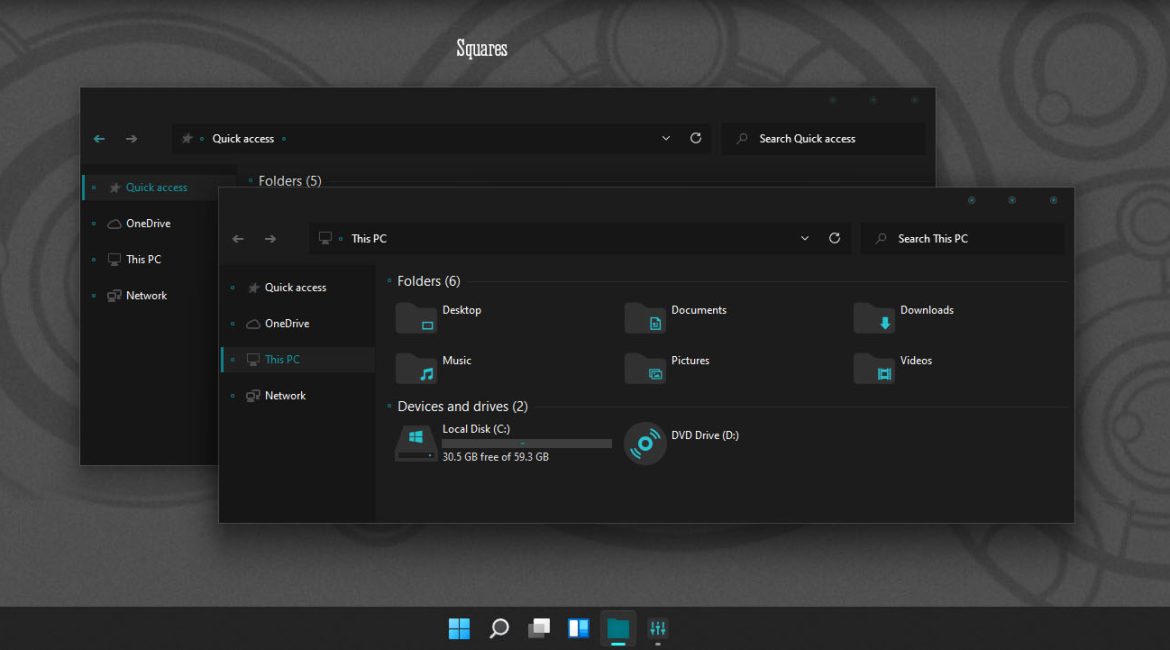This screenshot has height=650, width=1170.
Task: Select Quick access in the front window sidebar
Action: [294, 287]
